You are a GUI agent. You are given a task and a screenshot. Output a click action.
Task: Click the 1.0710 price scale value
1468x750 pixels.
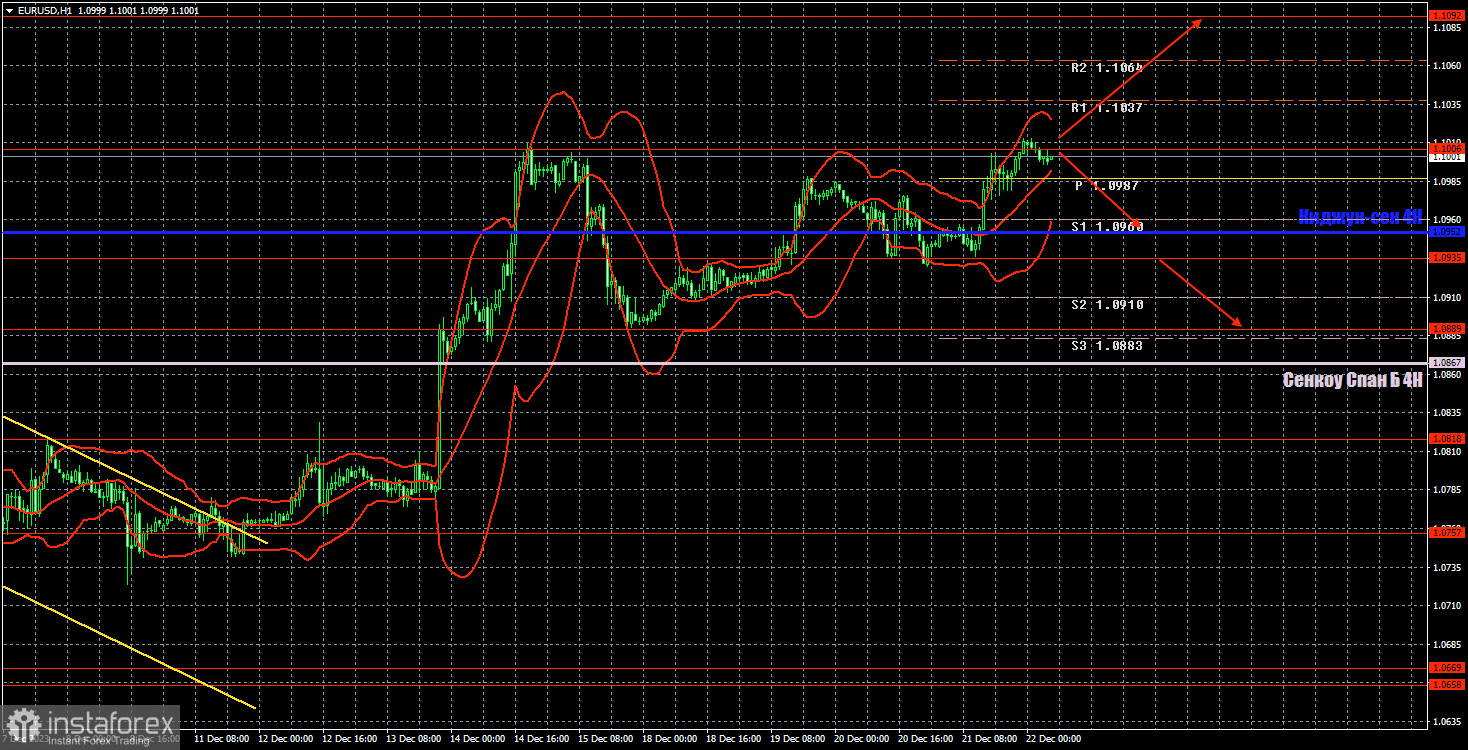[1447, 605]
